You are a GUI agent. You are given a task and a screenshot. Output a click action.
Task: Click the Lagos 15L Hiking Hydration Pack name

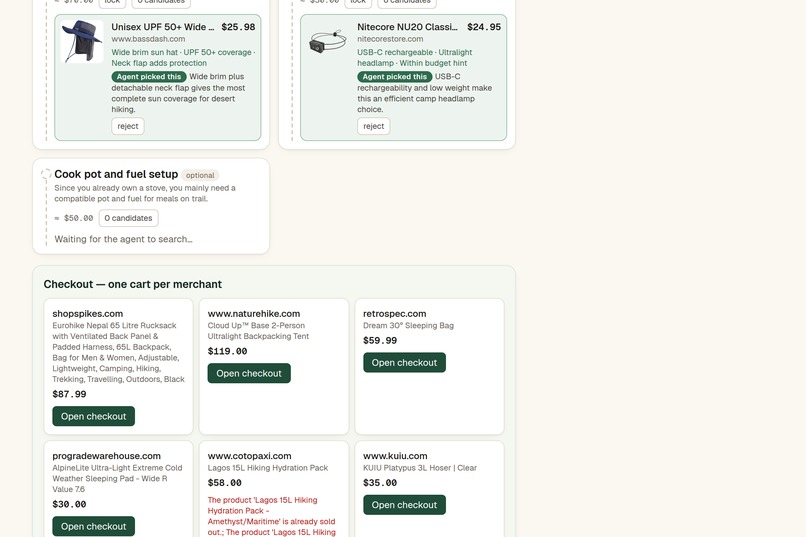[x=268, y=468]
